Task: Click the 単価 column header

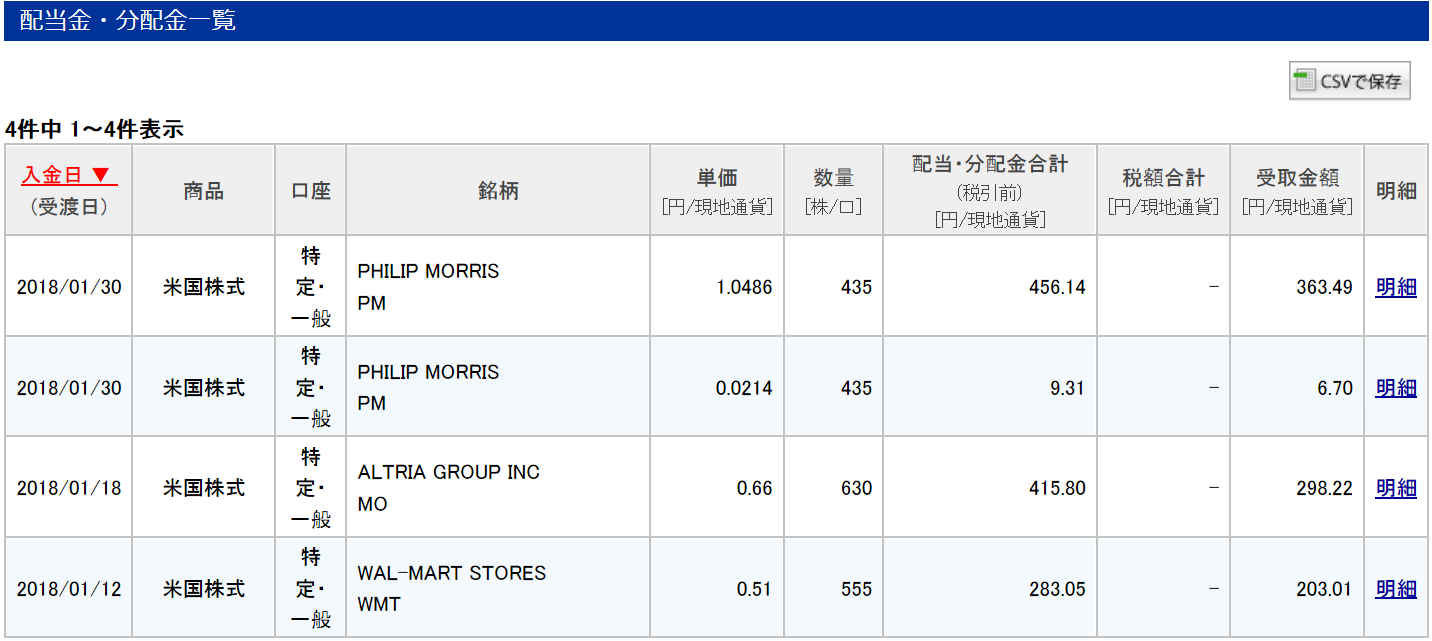Action: pyautogui.click(x=717, y=178)
